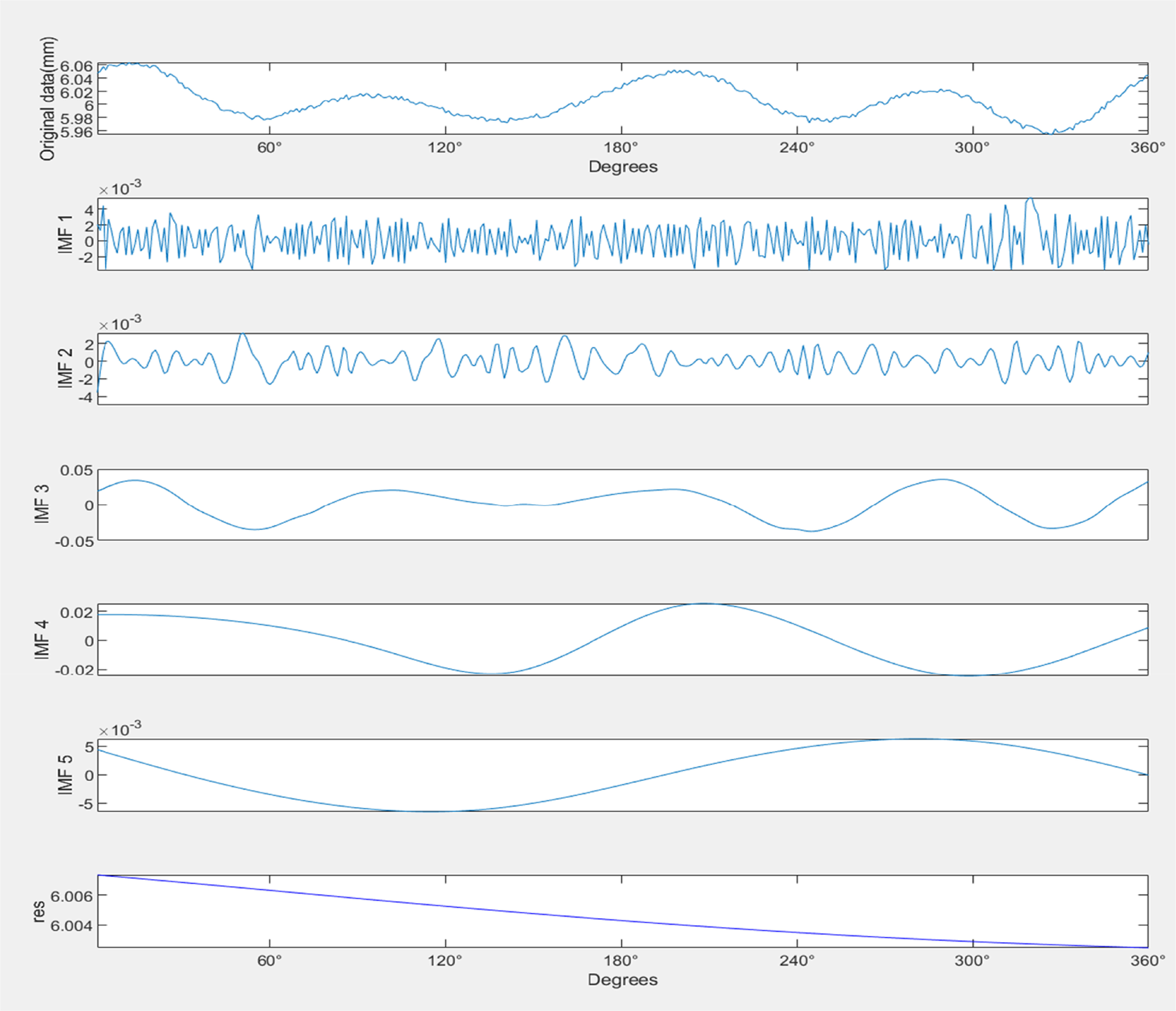Click the -4 tick on IMF 2

point(85,398)
